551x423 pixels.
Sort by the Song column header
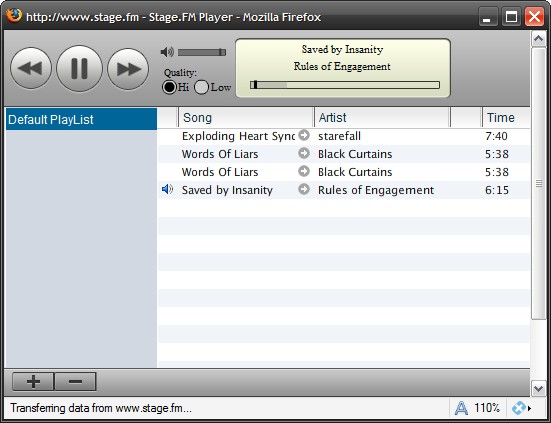[x=246, y=117]
